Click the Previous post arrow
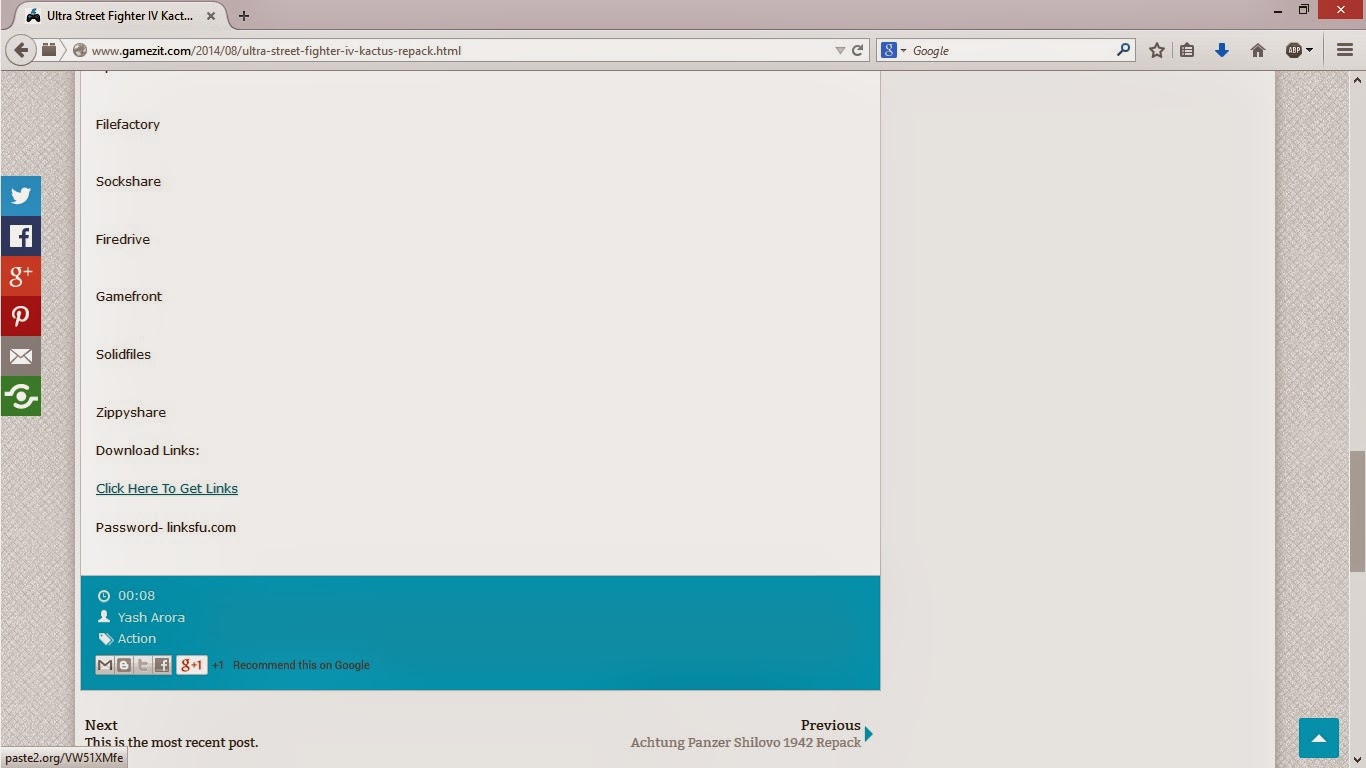 (x=869, y=734)
